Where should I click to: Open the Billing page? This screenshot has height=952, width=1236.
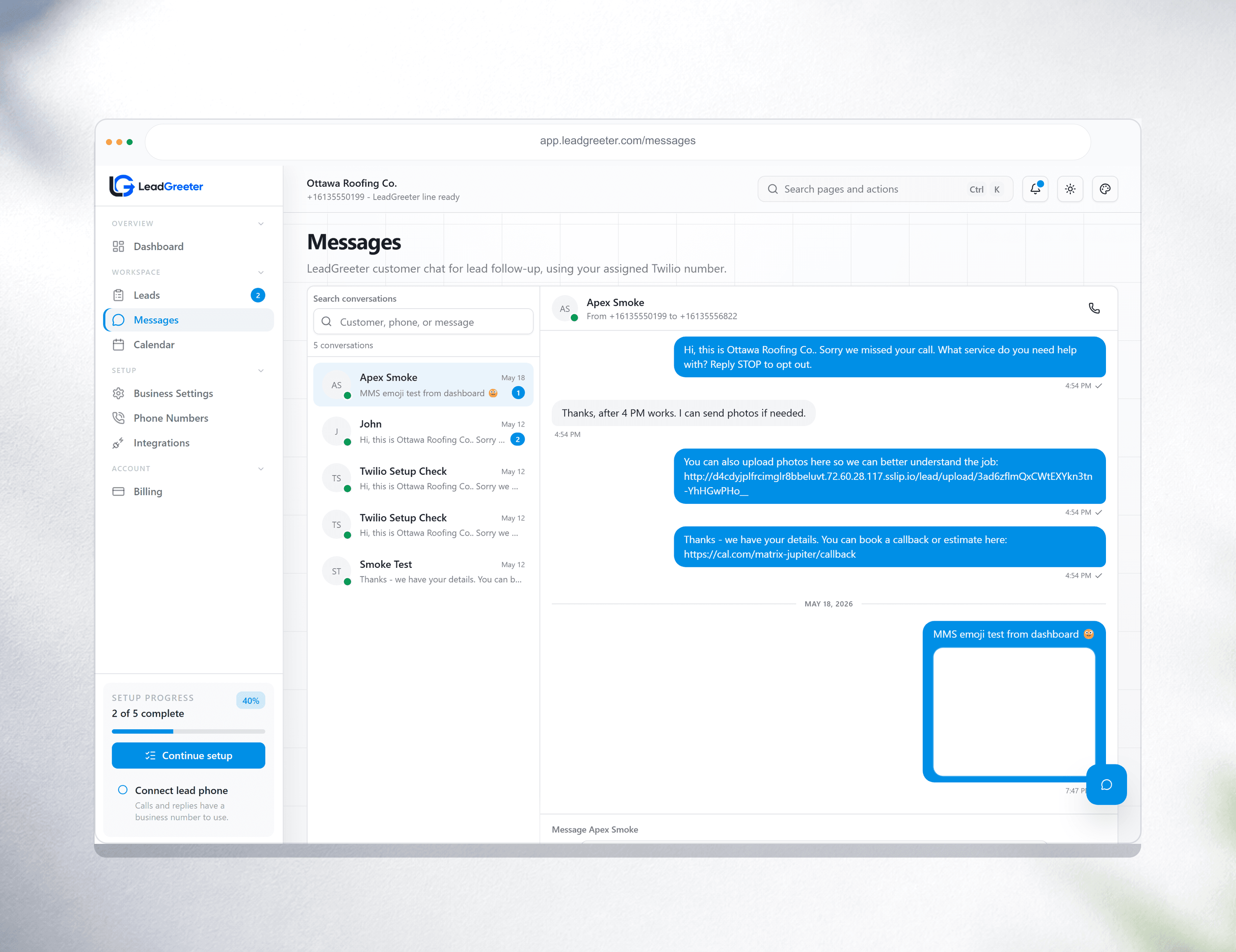[x=188, y=491]
